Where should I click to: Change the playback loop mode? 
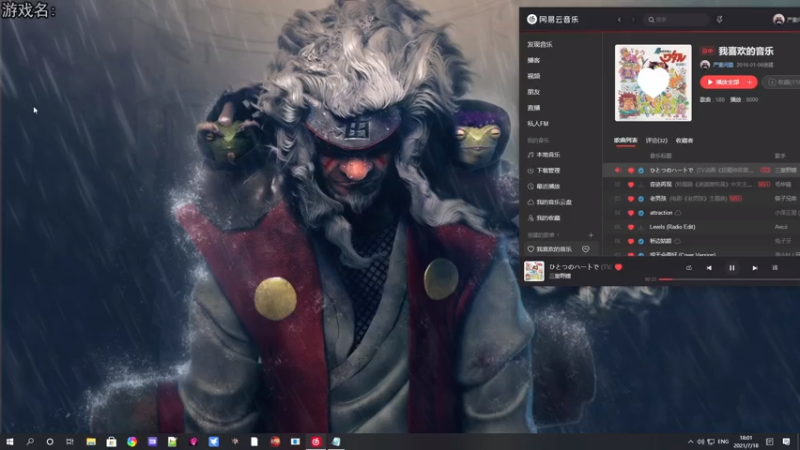tap(689, 268)
